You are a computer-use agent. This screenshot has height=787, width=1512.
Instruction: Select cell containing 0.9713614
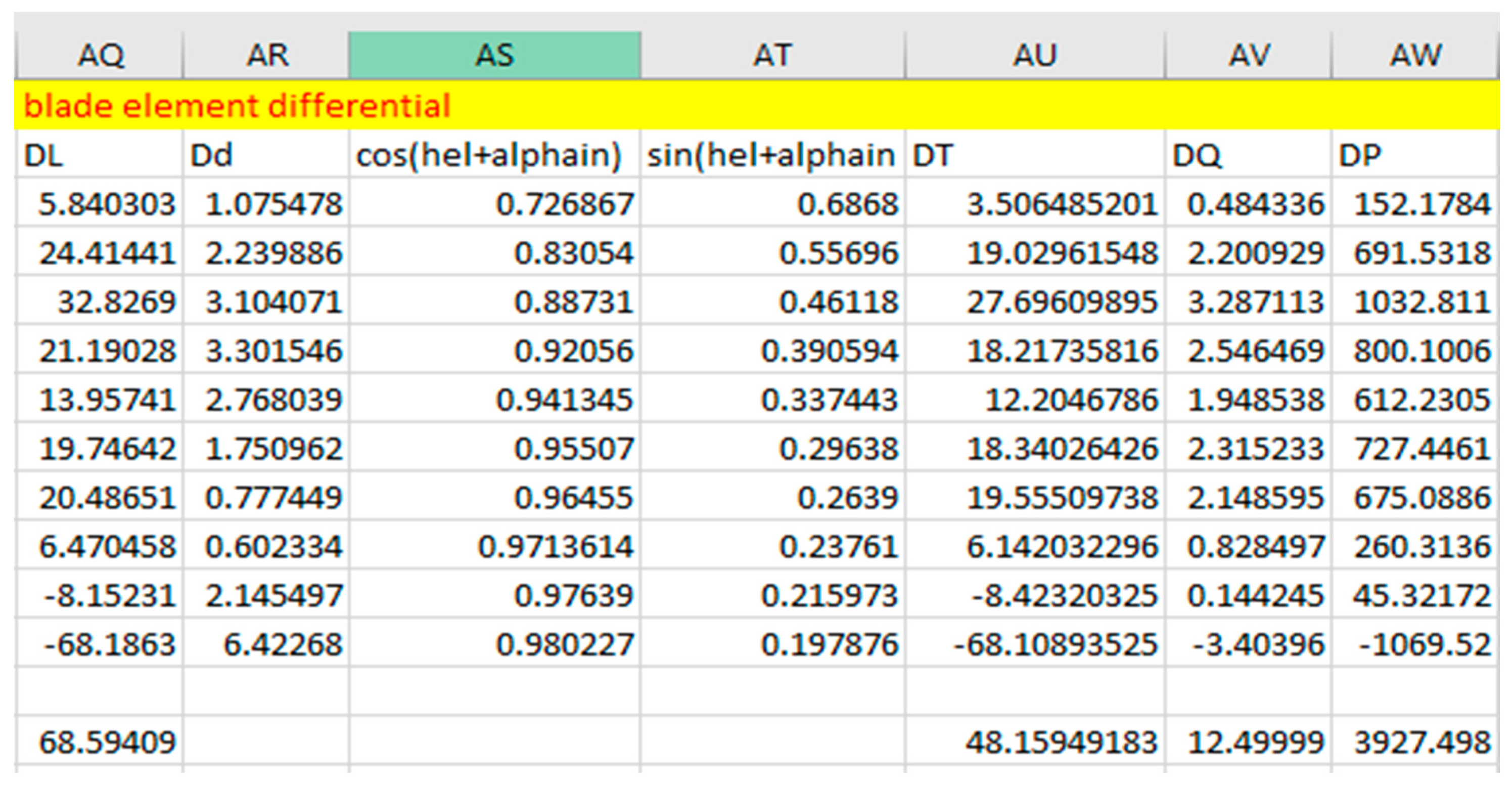pyautogui.click(x=555, y=547)
